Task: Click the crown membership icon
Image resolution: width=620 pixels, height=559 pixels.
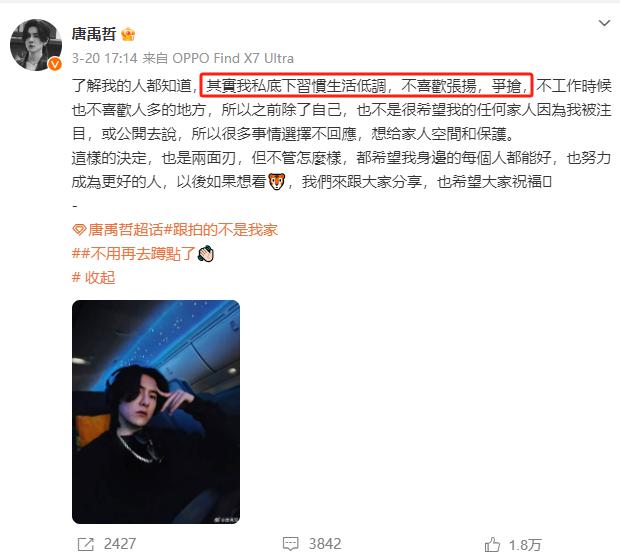Action: click(x=128, y=34)
